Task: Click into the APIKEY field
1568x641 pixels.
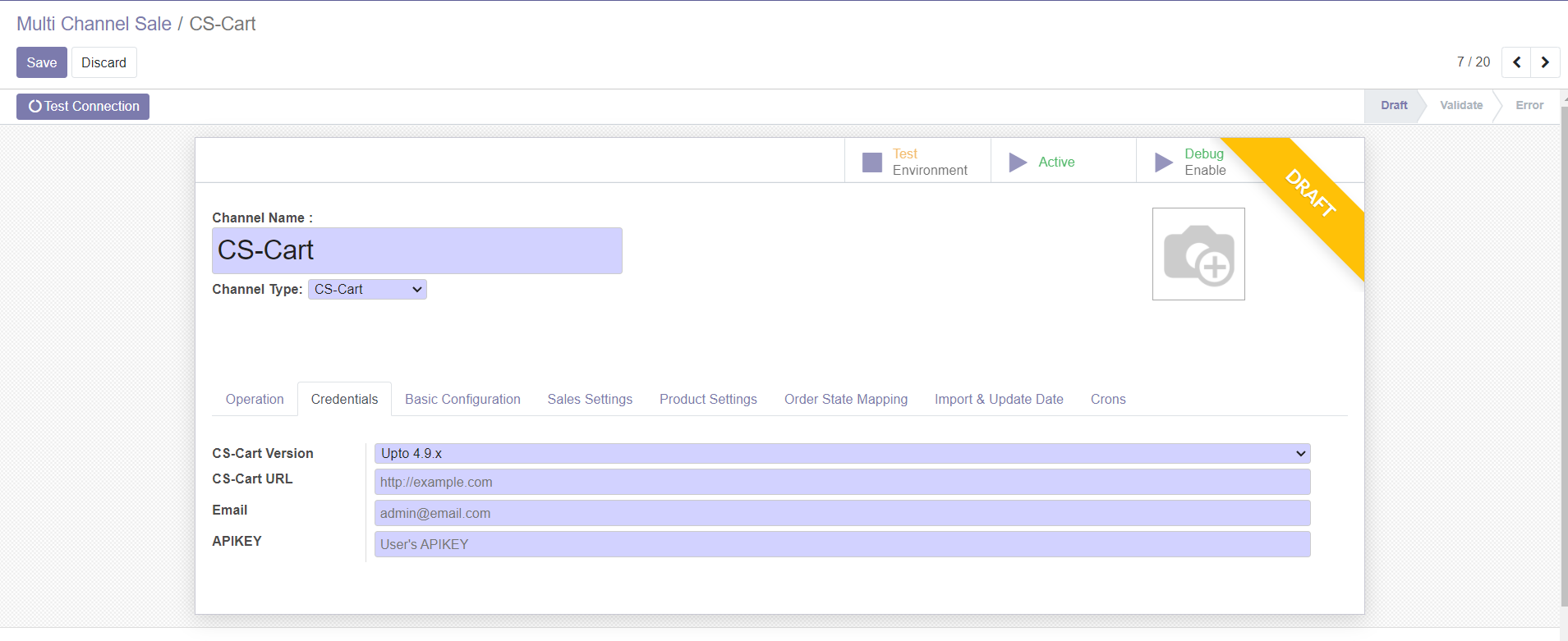Action: click(842, 545)
